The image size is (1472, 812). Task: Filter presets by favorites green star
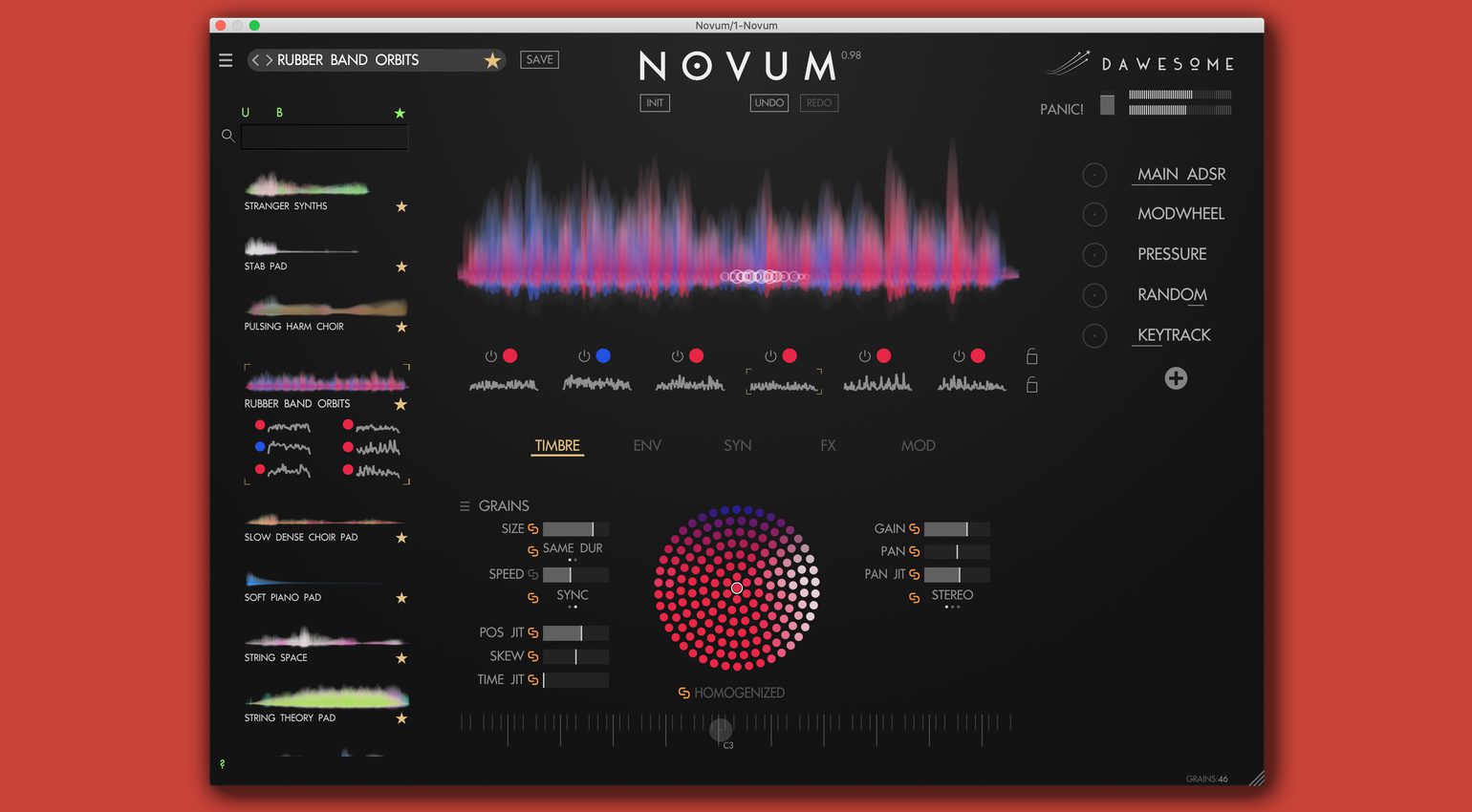tap(400, 113)
